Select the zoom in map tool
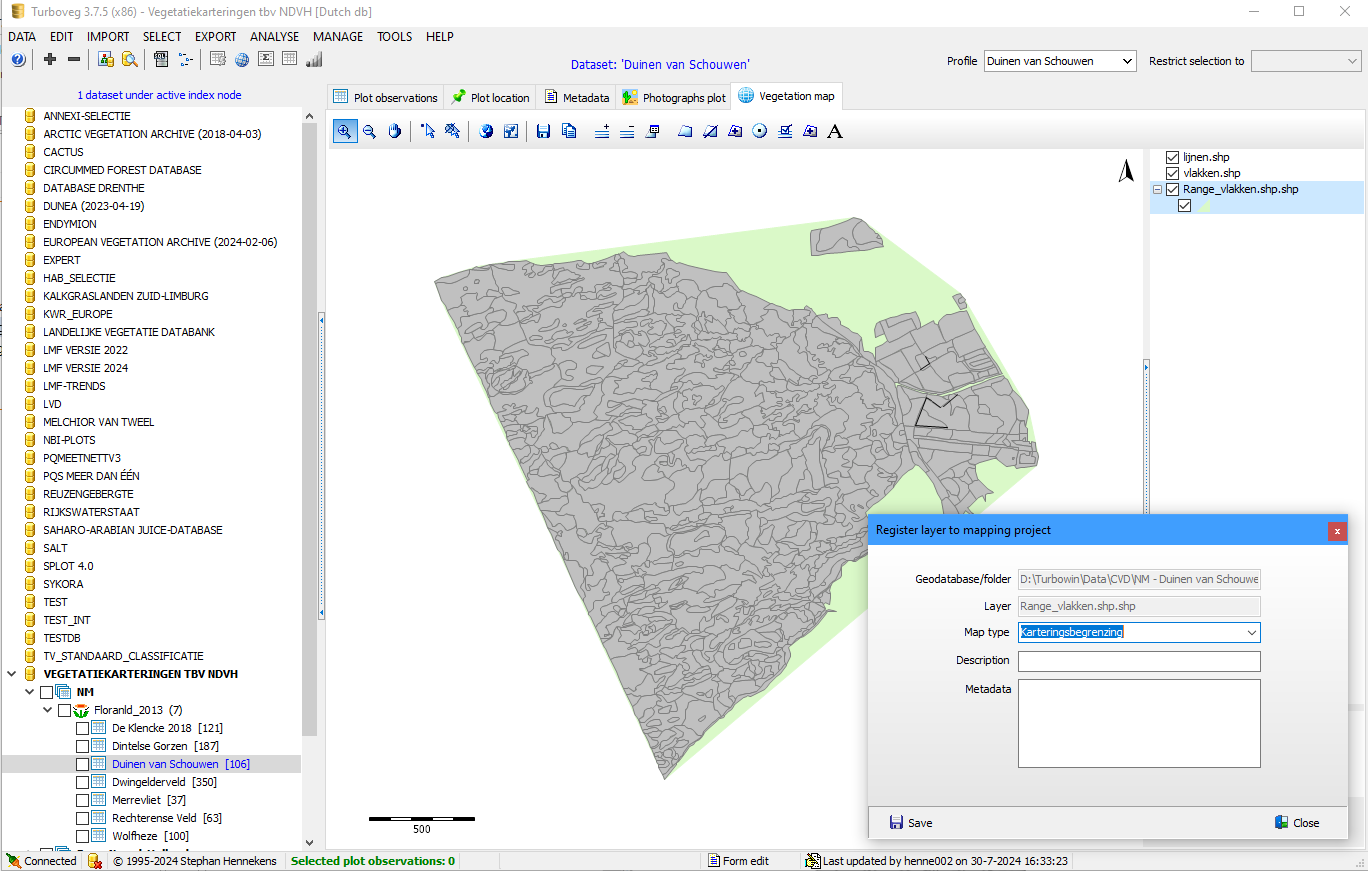Viewport: 1368px width, 871px height. [x=344, y=131]
